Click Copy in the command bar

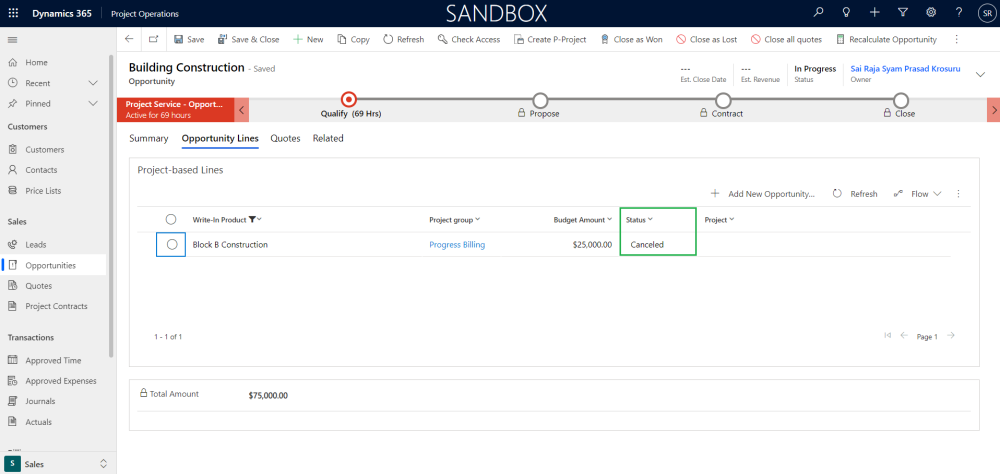coord(353,40)
